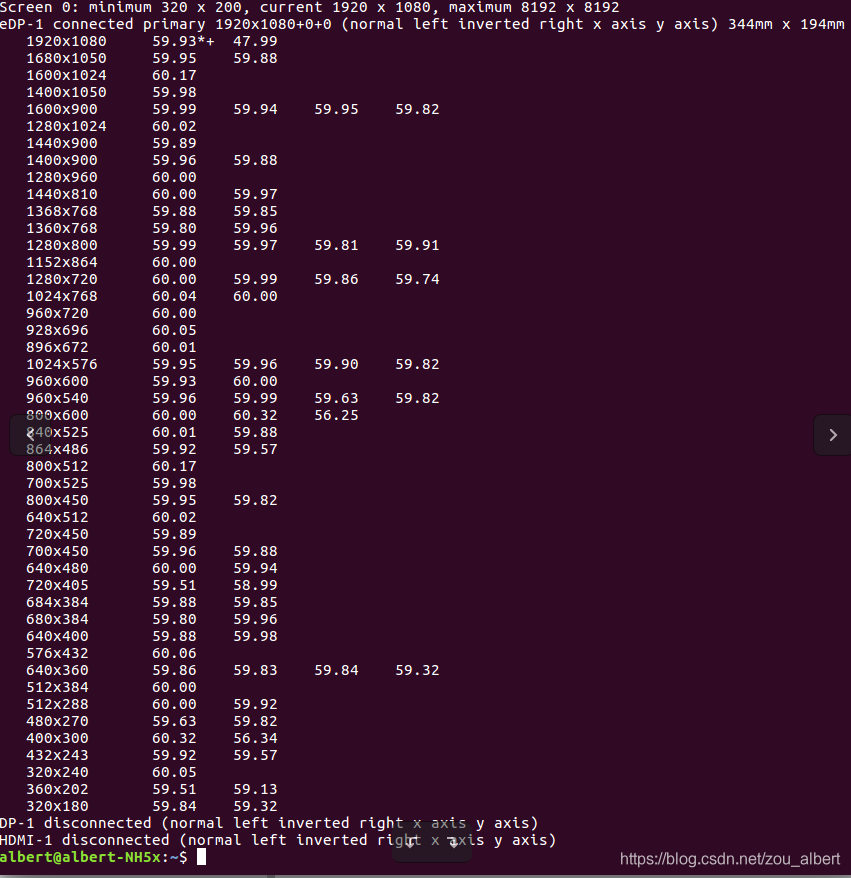Screen dimensions: 851x878
Task: Select the 640x480 resolution entry
Action: [x=57, y=568]
